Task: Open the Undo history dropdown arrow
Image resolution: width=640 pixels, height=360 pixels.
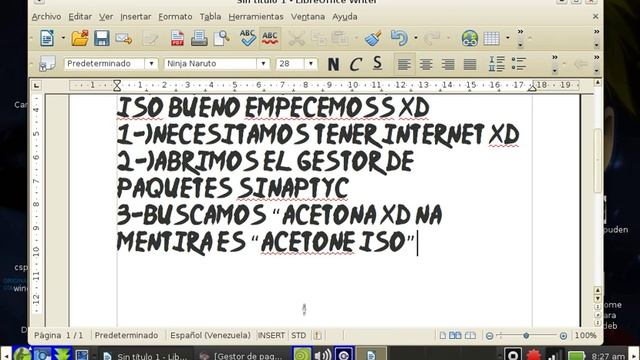Action: (x=416, y=38)
